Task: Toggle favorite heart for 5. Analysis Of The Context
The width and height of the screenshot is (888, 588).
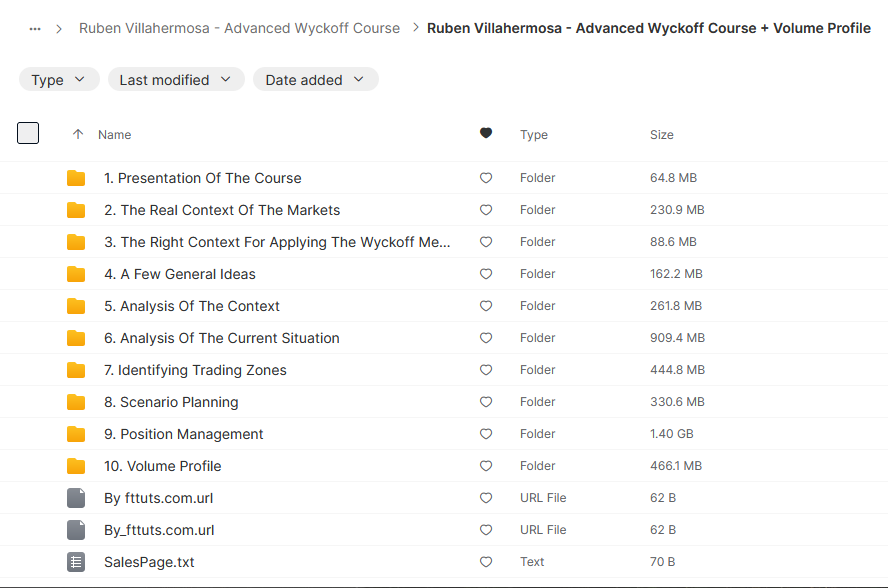Action: tap(486, 306)
